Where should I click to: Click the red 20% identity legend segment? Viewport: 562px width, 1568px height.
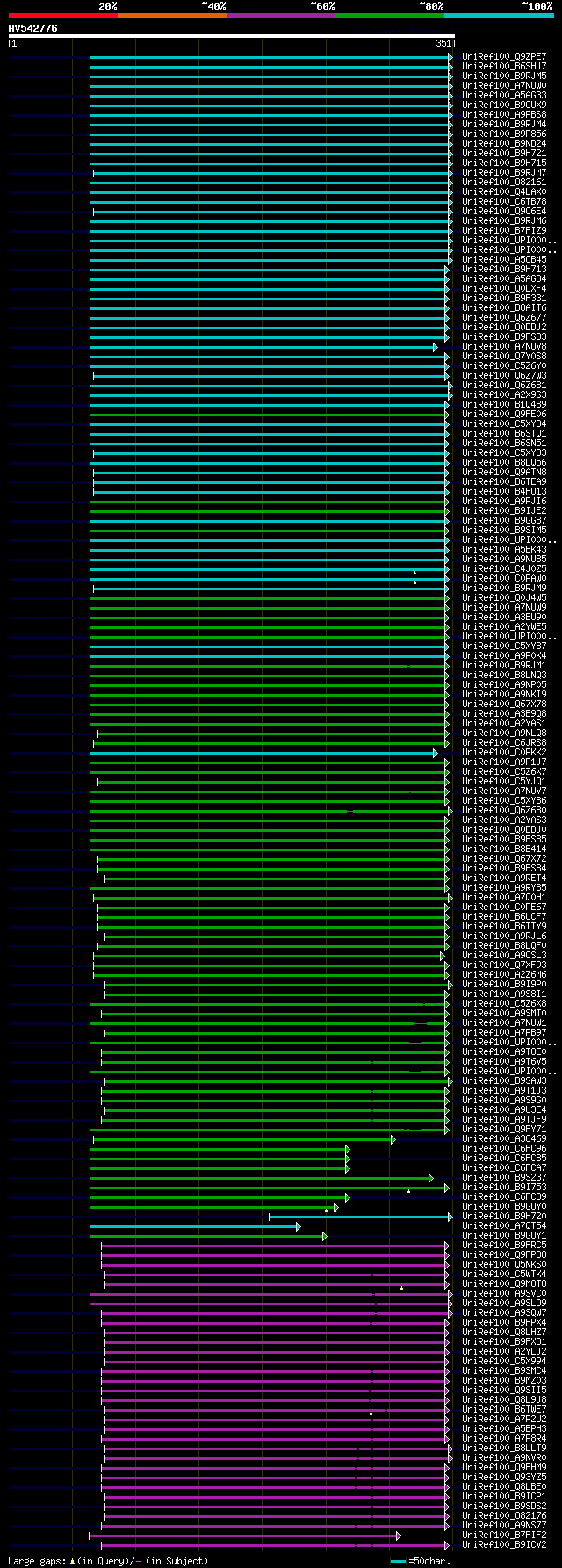(x=63, y=16)
